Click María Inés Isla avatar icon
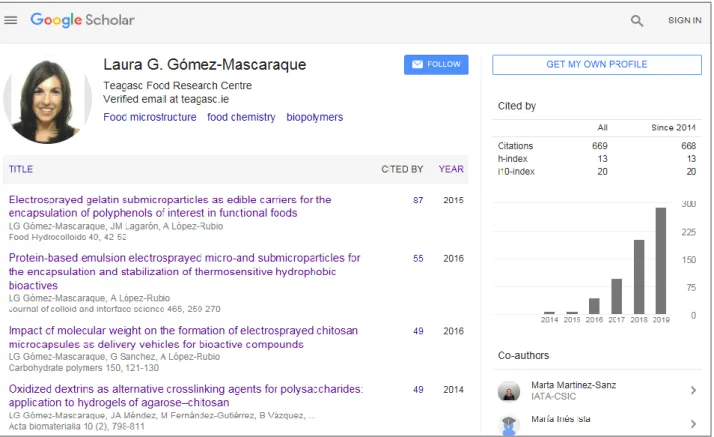The image size is (714, 437). 509,425
